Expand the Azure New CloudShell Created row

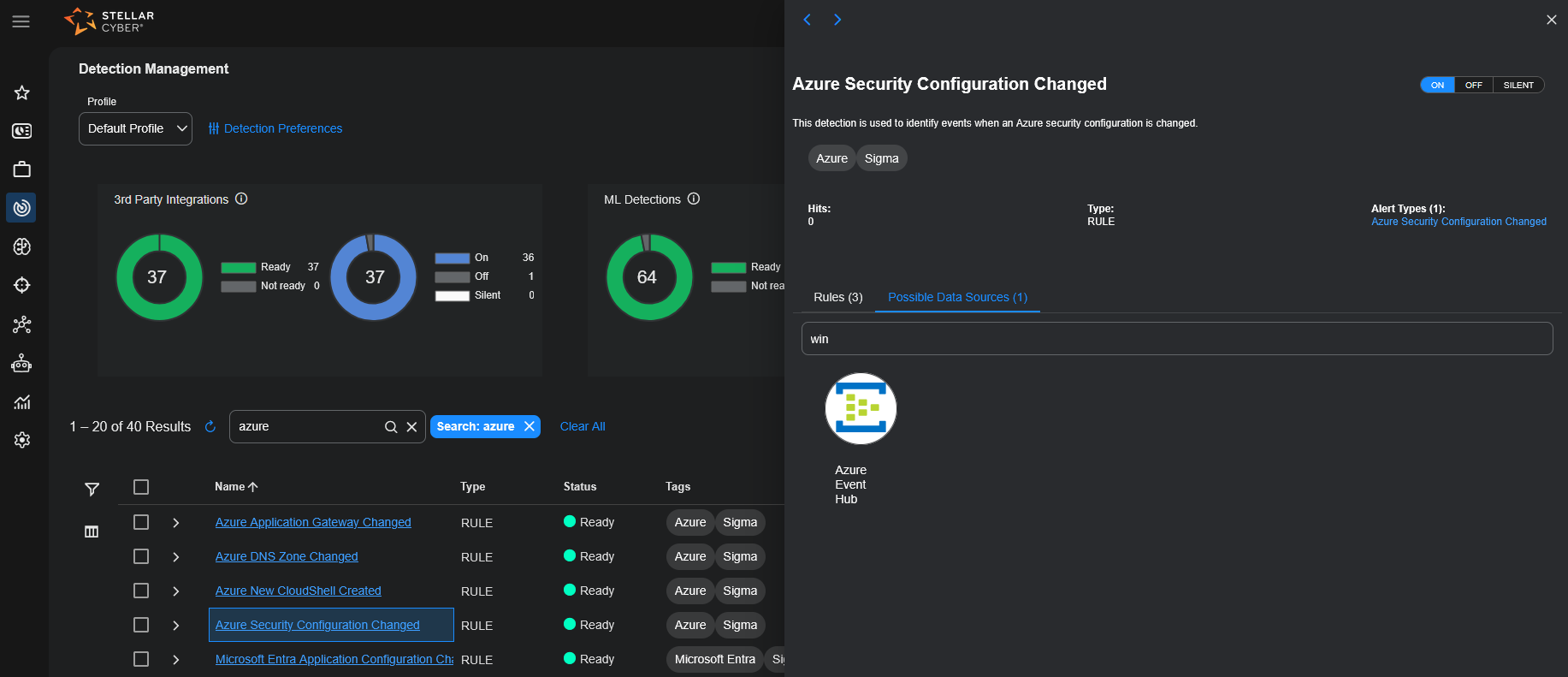coord(176,591)
